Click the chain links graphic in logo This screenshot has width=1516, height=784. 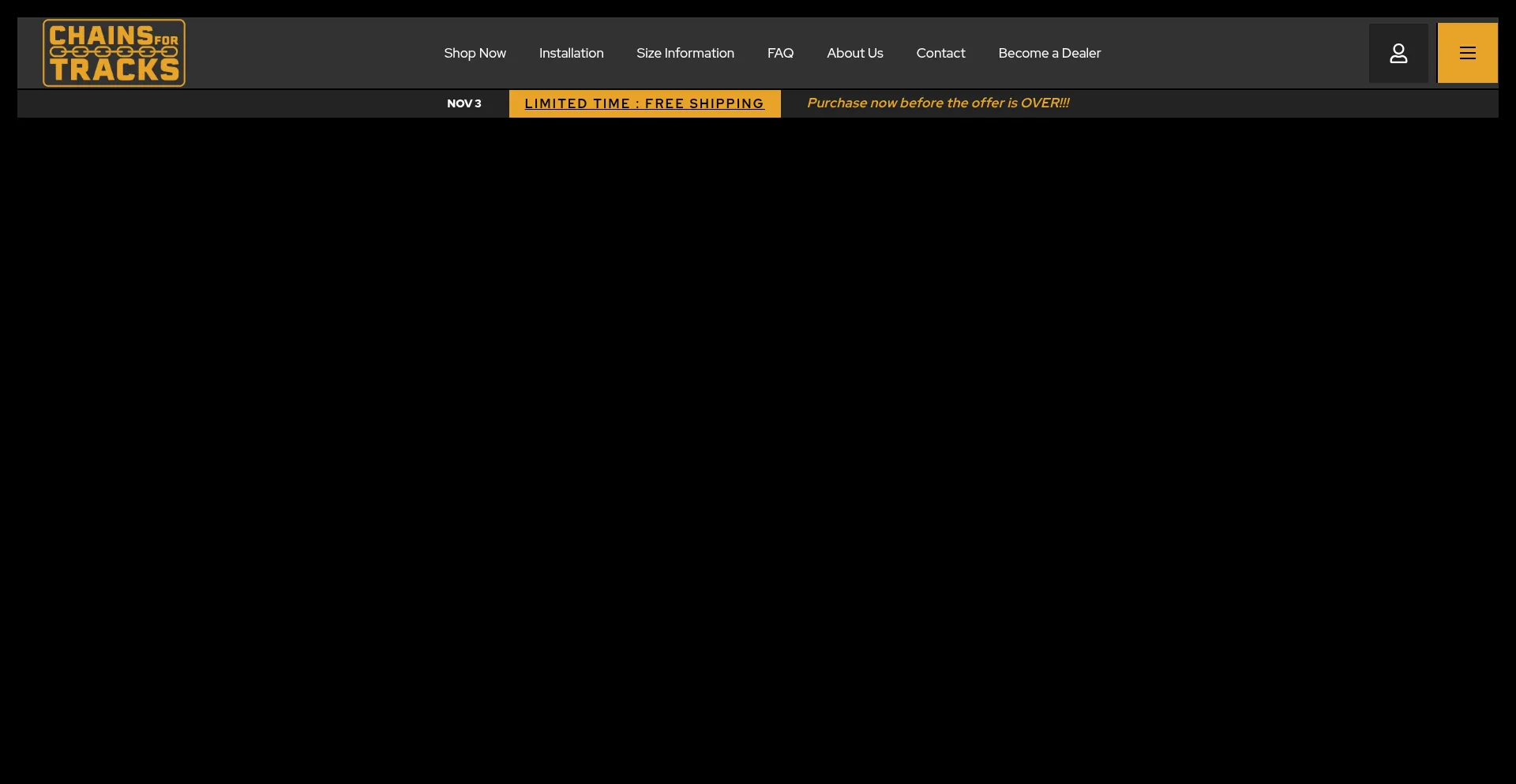point(114,52)
